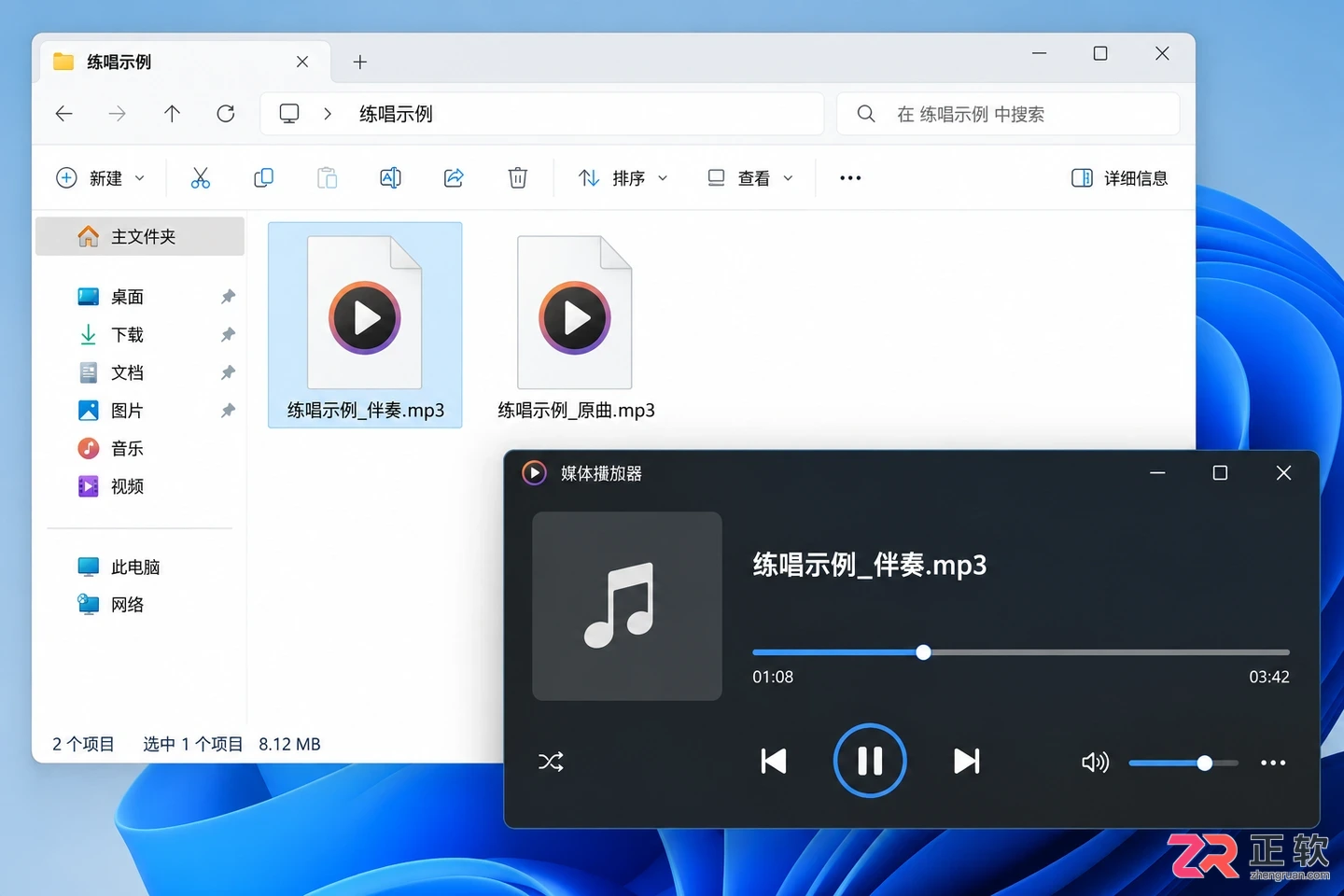This screenshot has width=1344, height=896.
Task: Pause playback in the media player
Action: [870, 761]
